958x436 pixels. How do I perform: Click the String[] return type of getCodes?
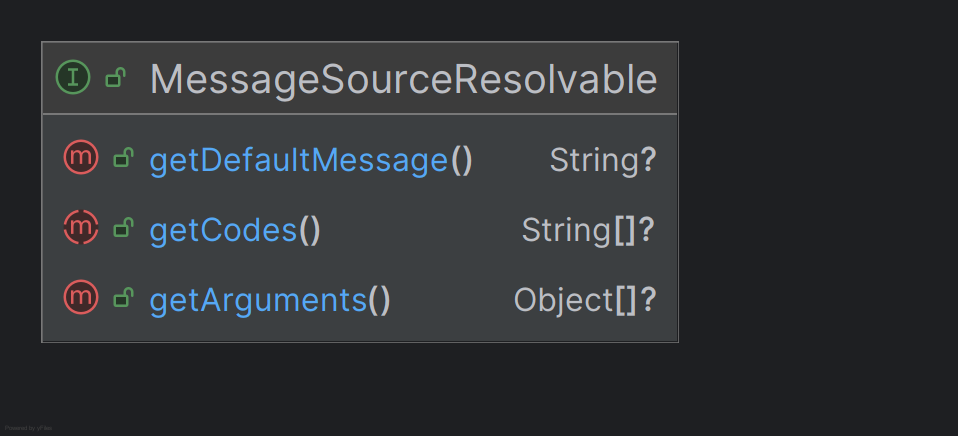pyautogui.click(x=579, y=230)
